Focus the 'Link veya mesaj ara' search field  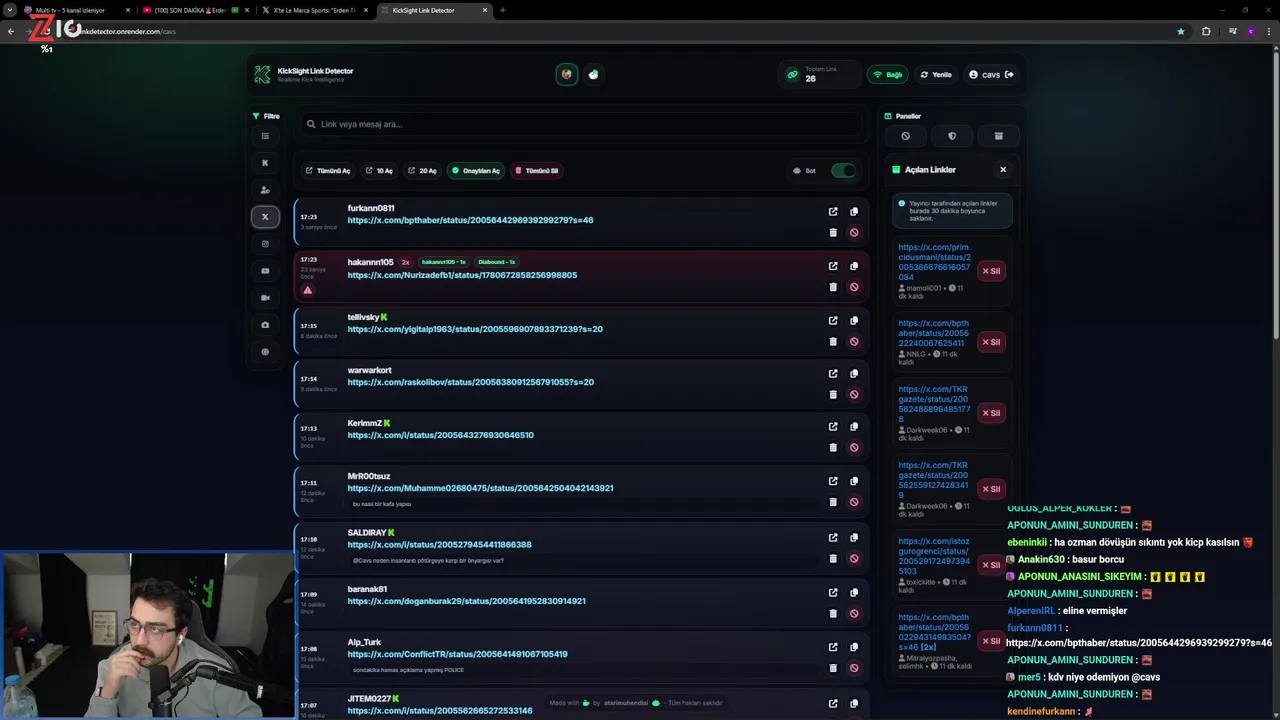(x=580, y=124)
